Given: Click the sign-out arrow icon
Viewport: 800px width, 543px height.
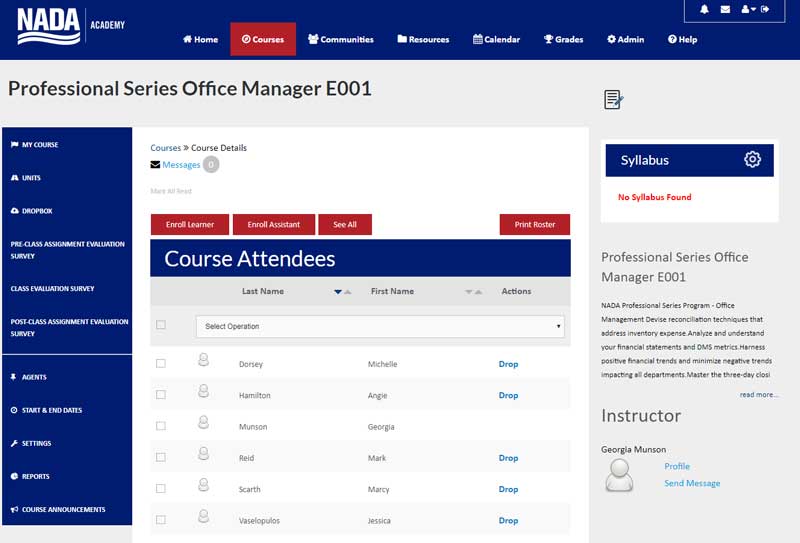Looking at the screenshot, I should [765, 9].
